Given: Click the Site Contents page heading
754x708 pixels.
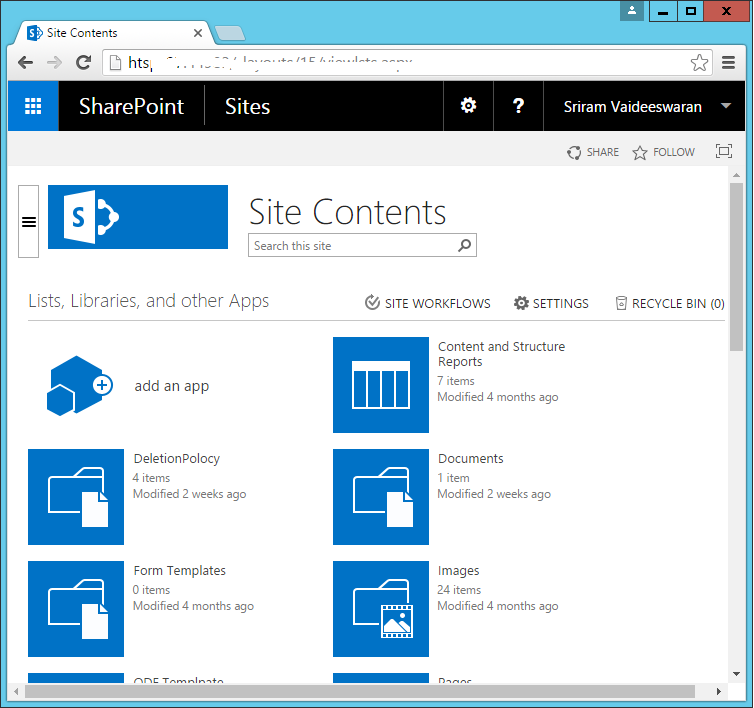Looking at the screenshot, I should click(x=348, y=212).
